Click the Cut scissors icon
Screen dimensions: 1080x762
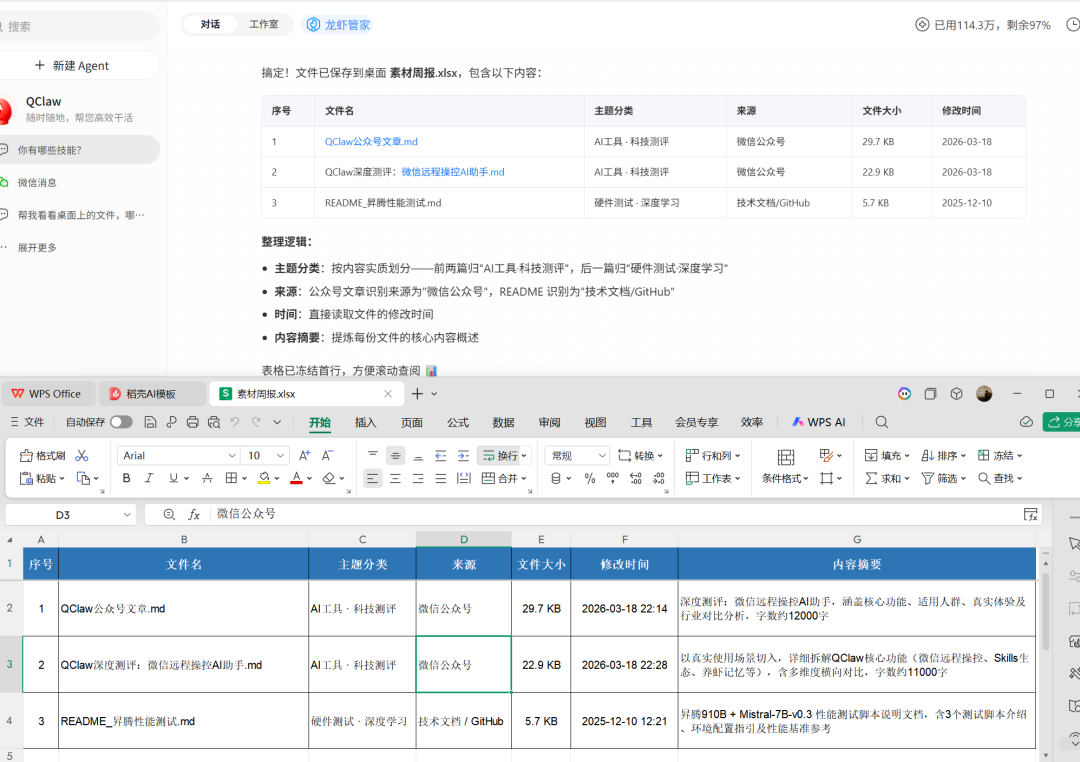tap(82, 455)
